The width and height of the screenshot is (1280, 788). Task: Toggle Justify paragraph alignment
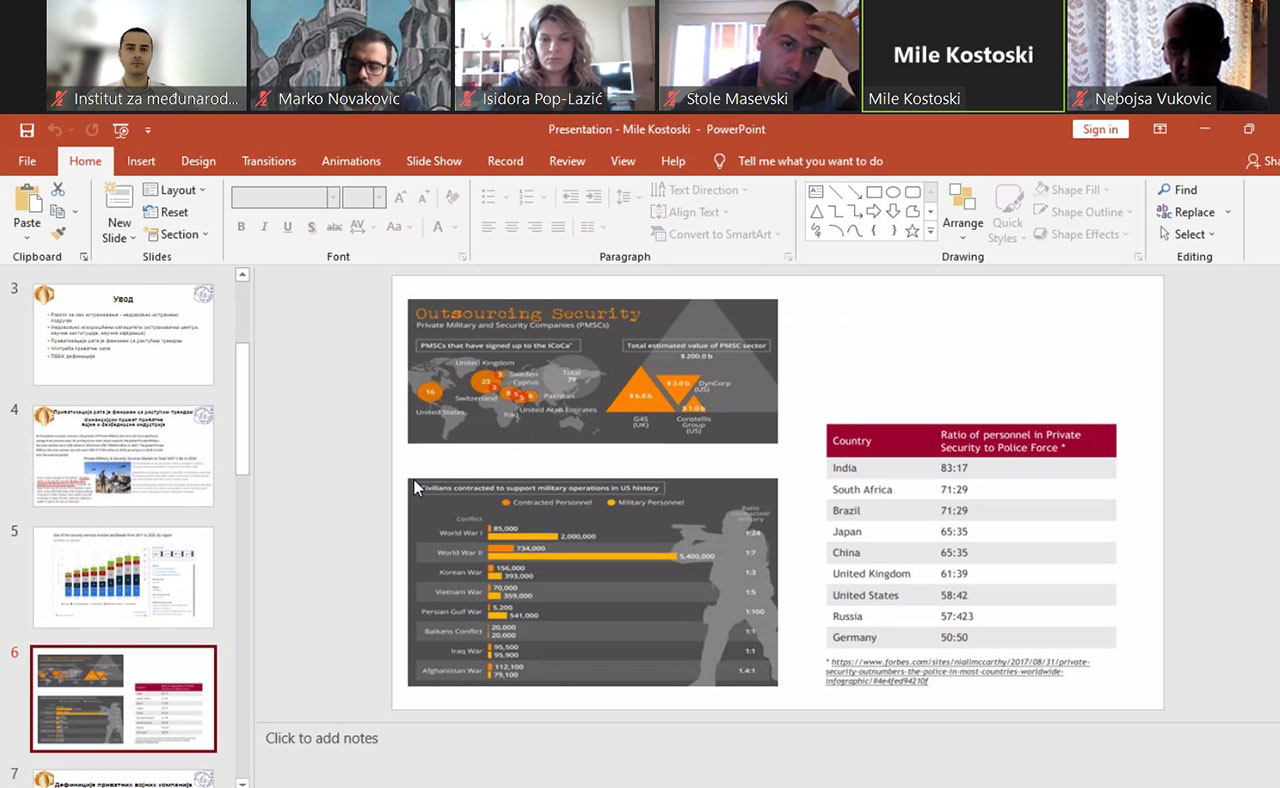point(558,227)
